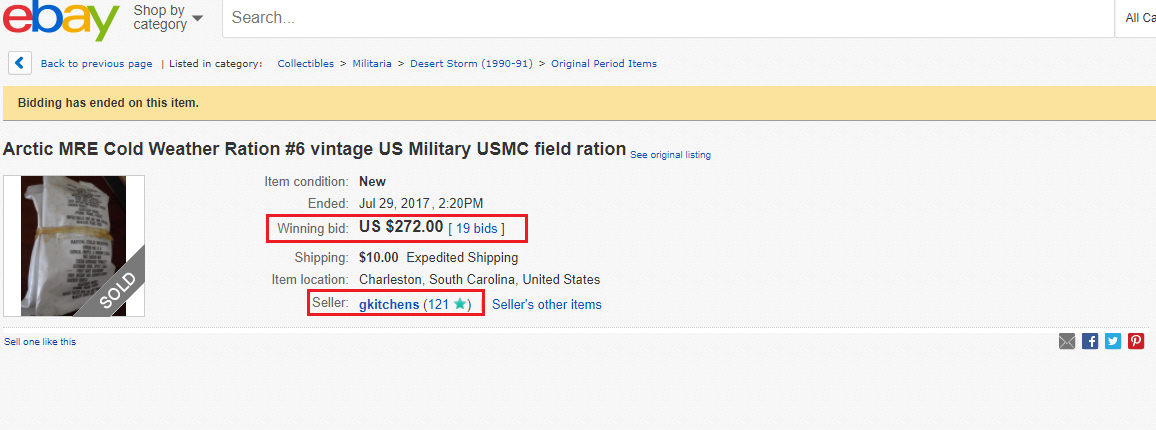The width and height of the screenshot is (1156, 430).
Task: Open the Shop by category dropdown
Action: [167, 18]
